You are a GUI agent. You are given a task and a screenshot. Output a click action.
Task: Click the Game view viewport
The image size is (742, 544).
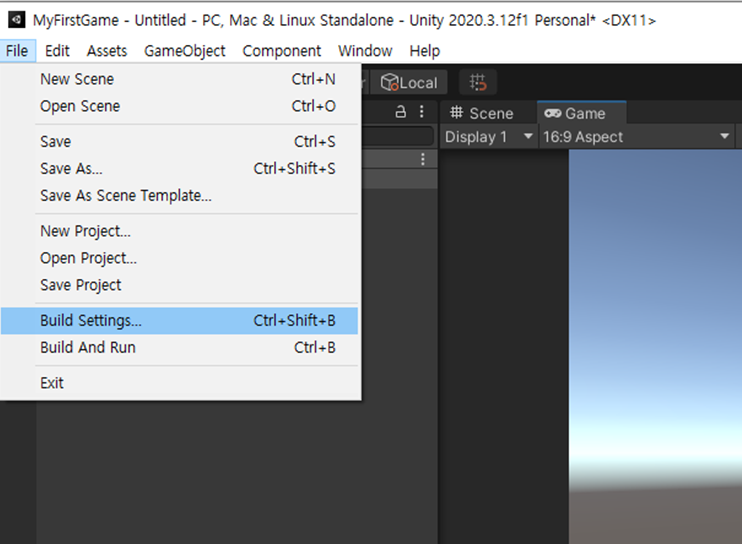pos(655,346)
